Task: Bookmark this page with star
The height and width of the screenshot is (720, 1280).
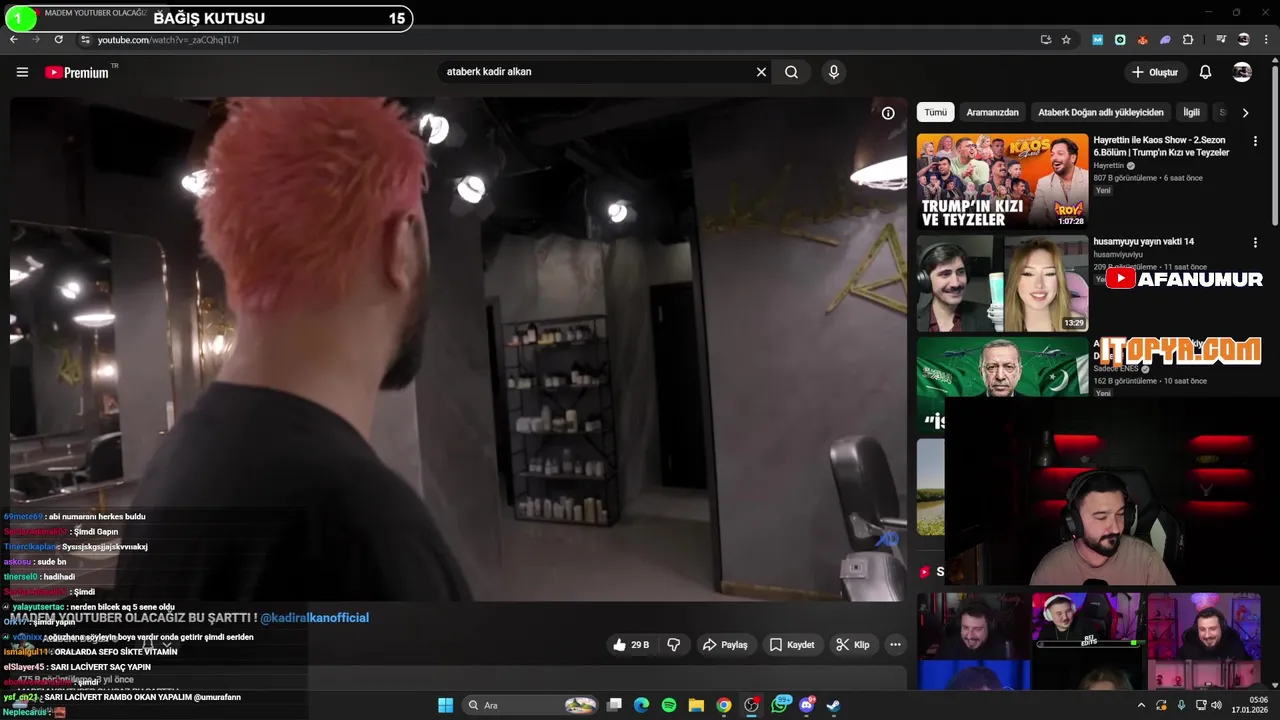Action: 1066,40
